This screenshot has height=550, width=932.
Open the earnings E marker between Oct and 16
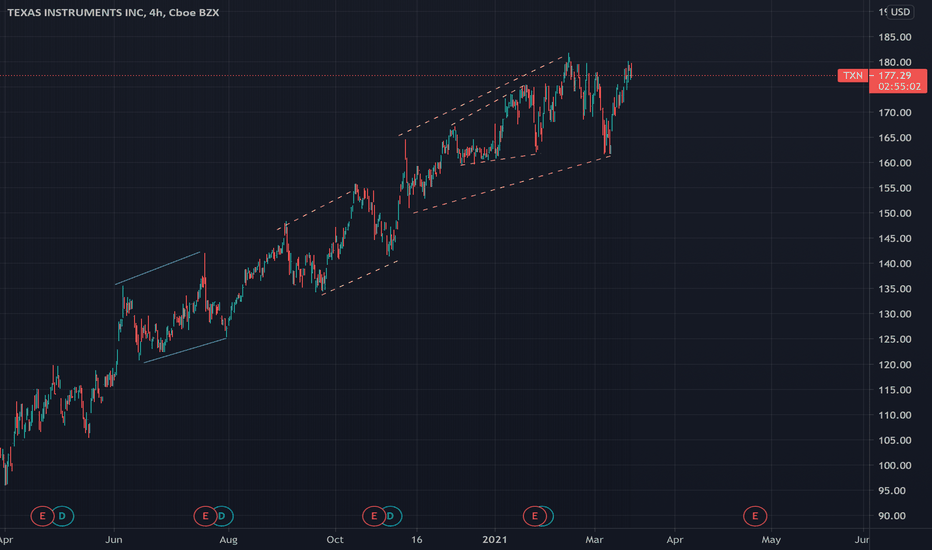[x=374, y=516]
